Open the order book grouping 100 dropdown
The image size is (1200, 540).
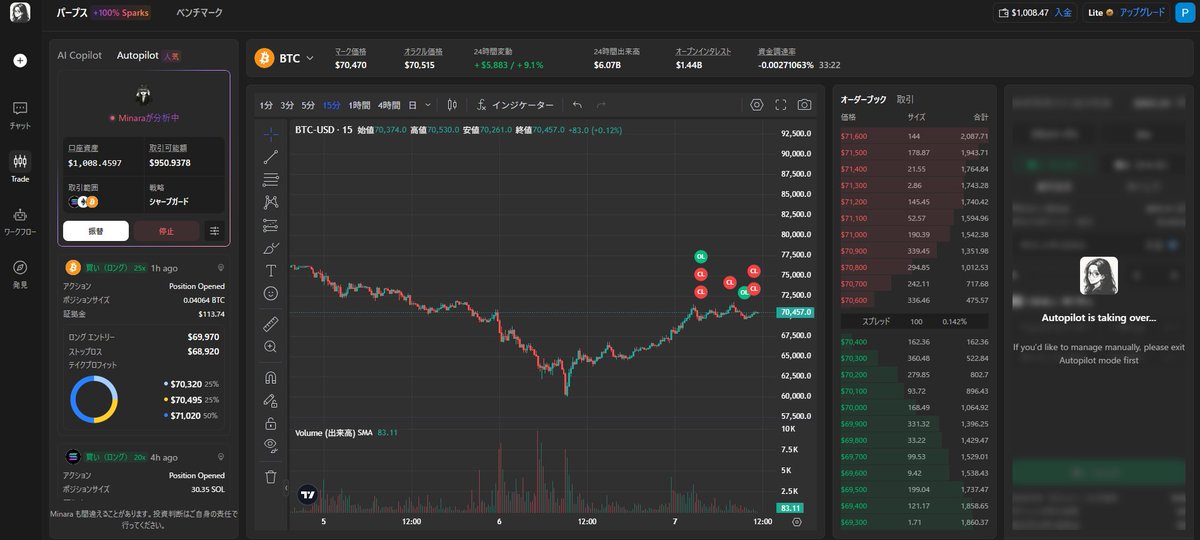click(916, 321)
